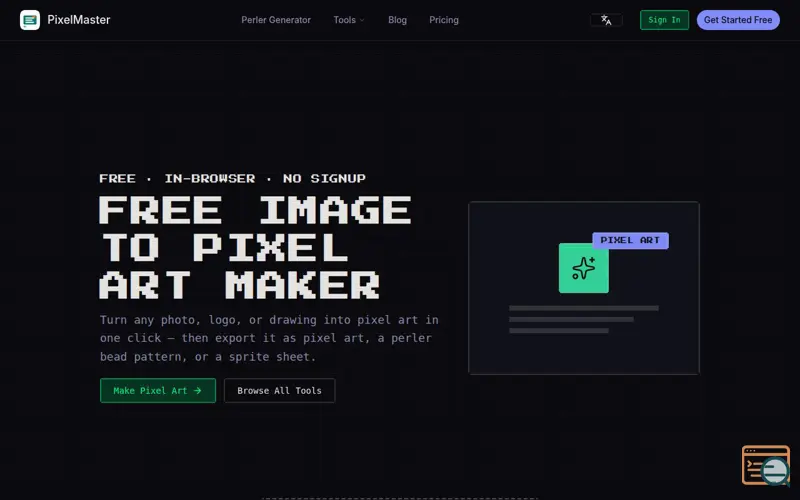This screenshot has width=800, height=500.
Task: Click Make Pixel Art button
Action: tap(158, 390)
